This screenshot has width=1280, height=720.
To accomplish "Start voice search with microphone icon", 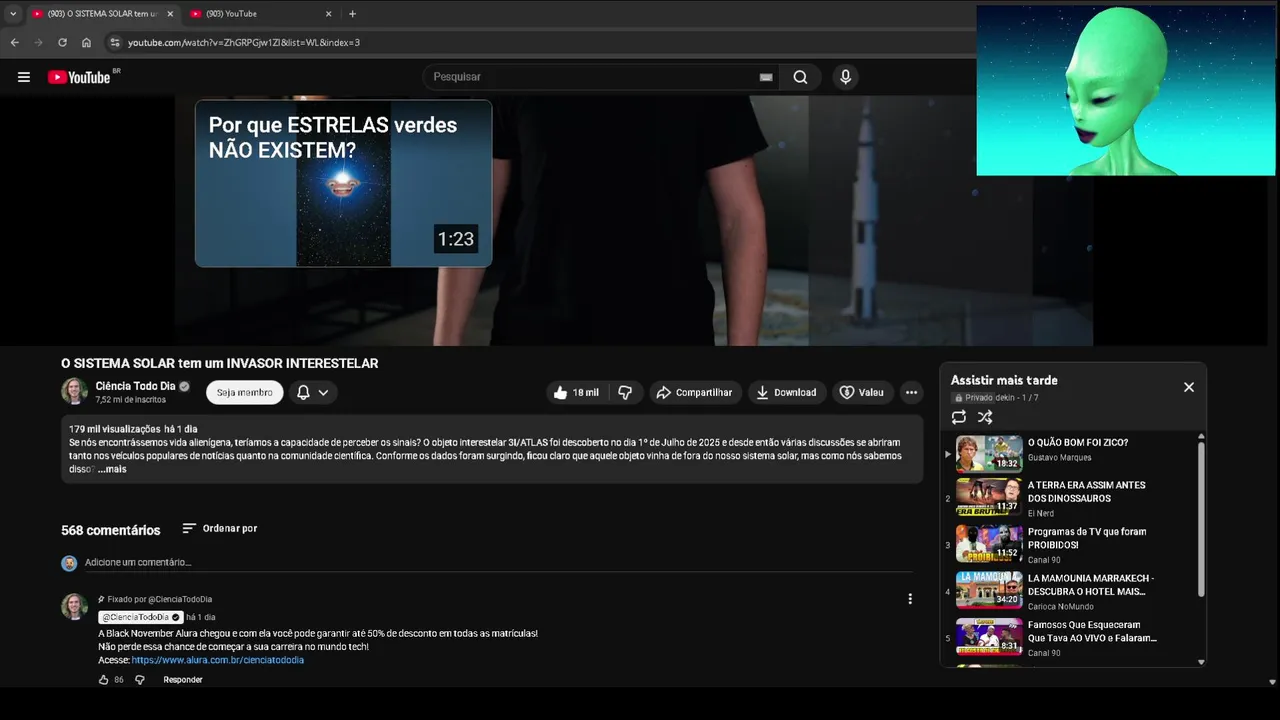I will [x=846, y=77].
